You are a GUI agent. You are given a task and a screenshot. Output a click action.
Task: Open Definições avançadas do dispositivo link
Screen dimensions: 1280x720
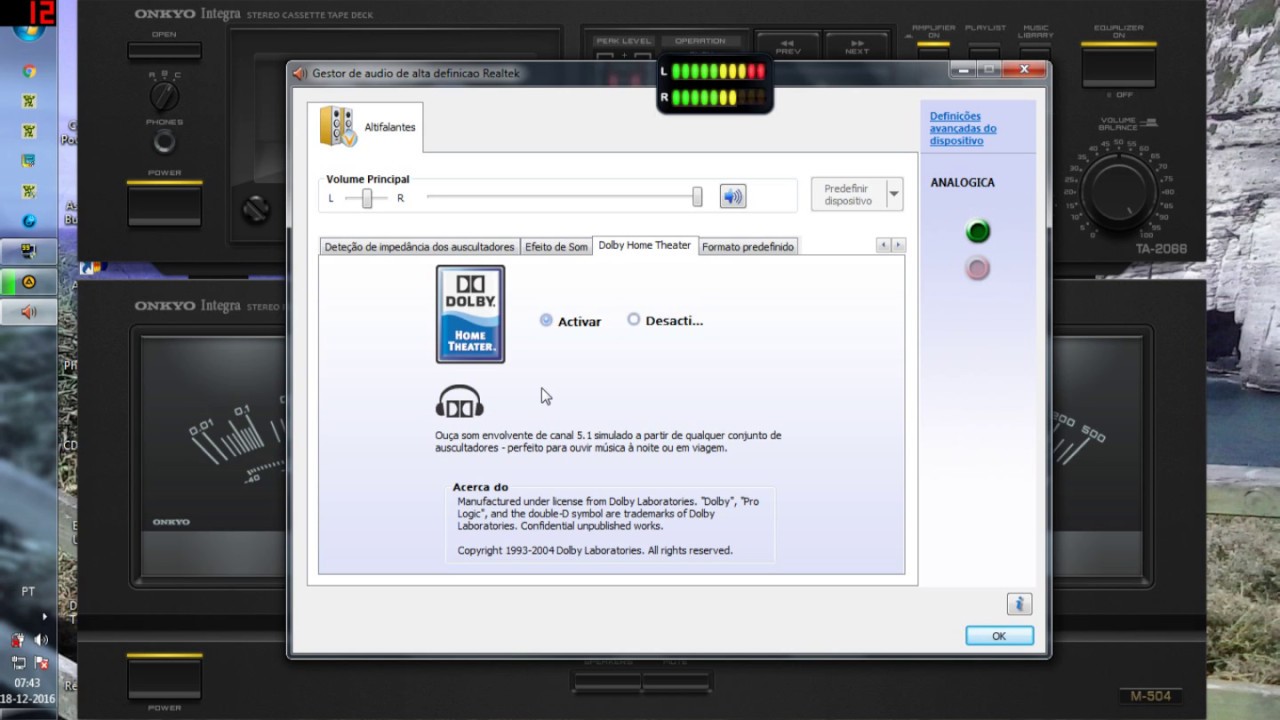coord(963,128)
